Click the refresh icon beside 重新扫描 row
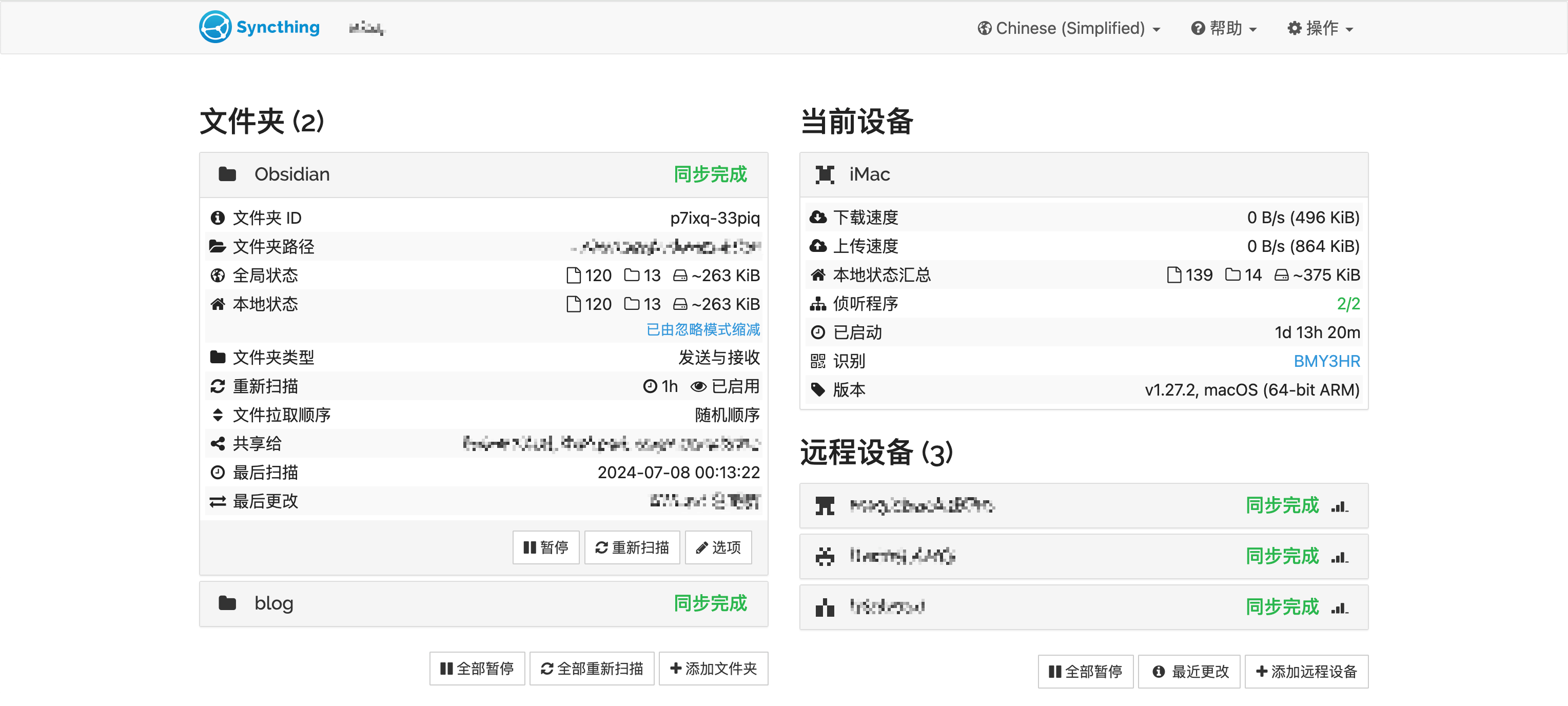 click(x=218, y=386)
